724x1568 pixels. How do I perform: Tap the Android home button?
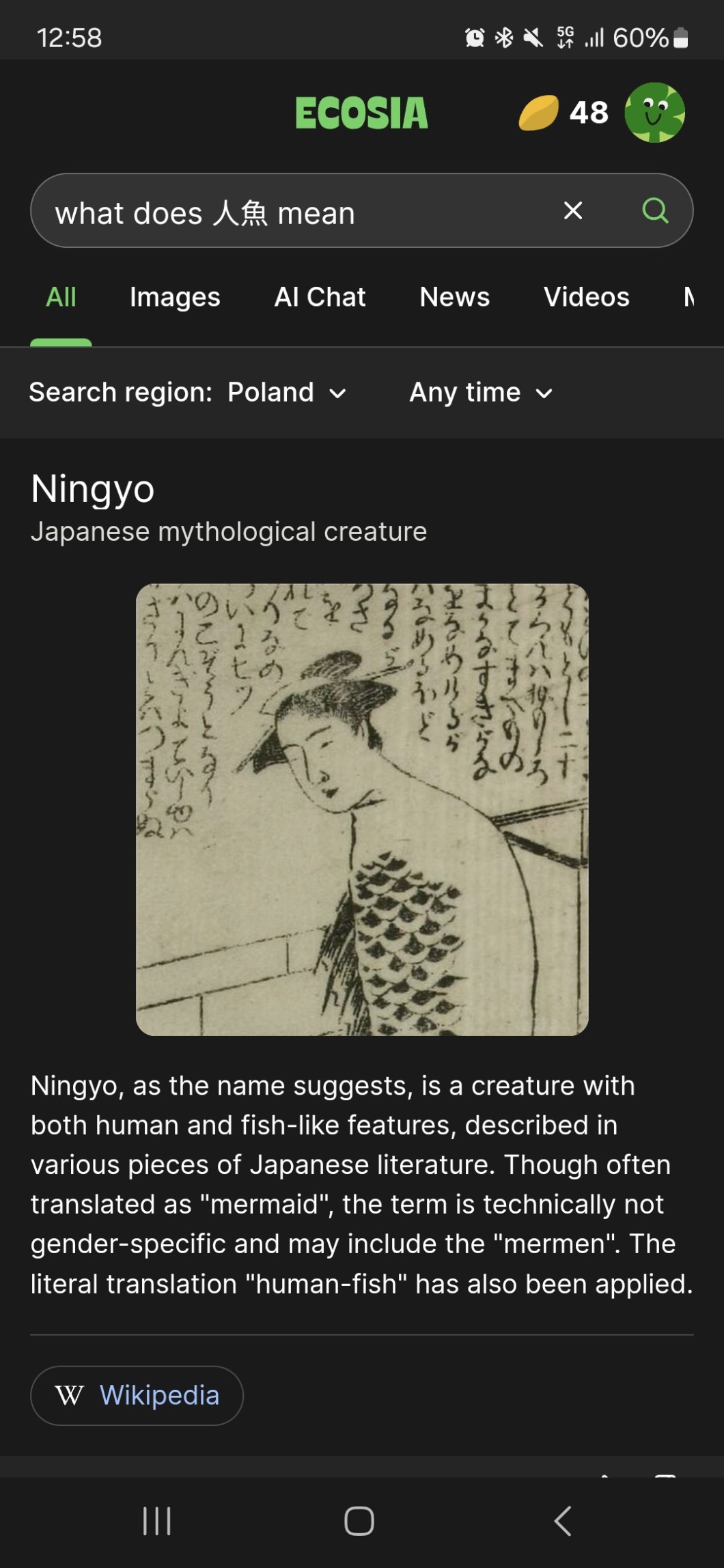(359, 1521)
